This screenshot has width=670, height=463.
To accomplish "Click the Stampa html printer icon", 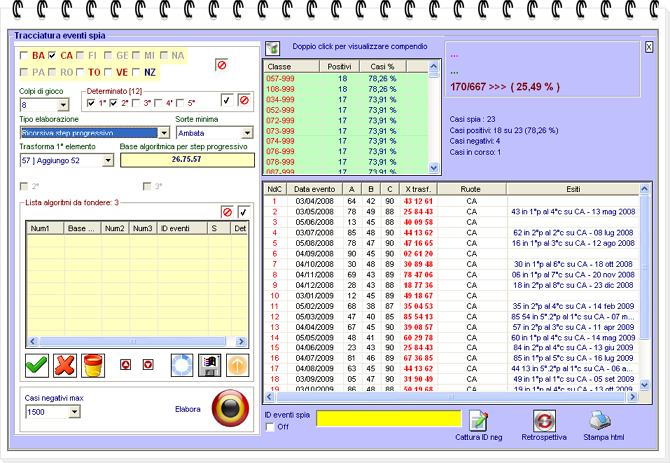I will click(x=600, y=420).
